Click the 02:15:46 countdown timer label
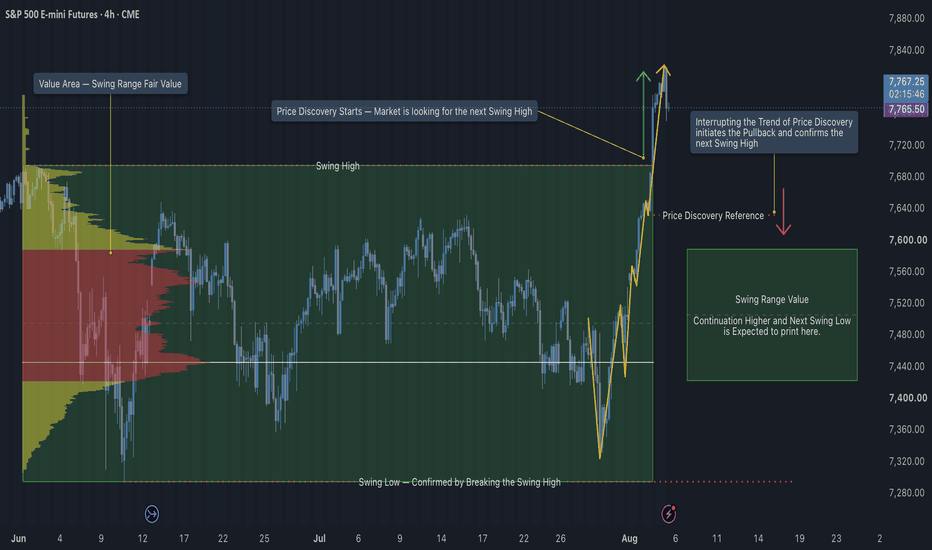The height and width of the screenshot is (550, 932). [x=906, y=94]
